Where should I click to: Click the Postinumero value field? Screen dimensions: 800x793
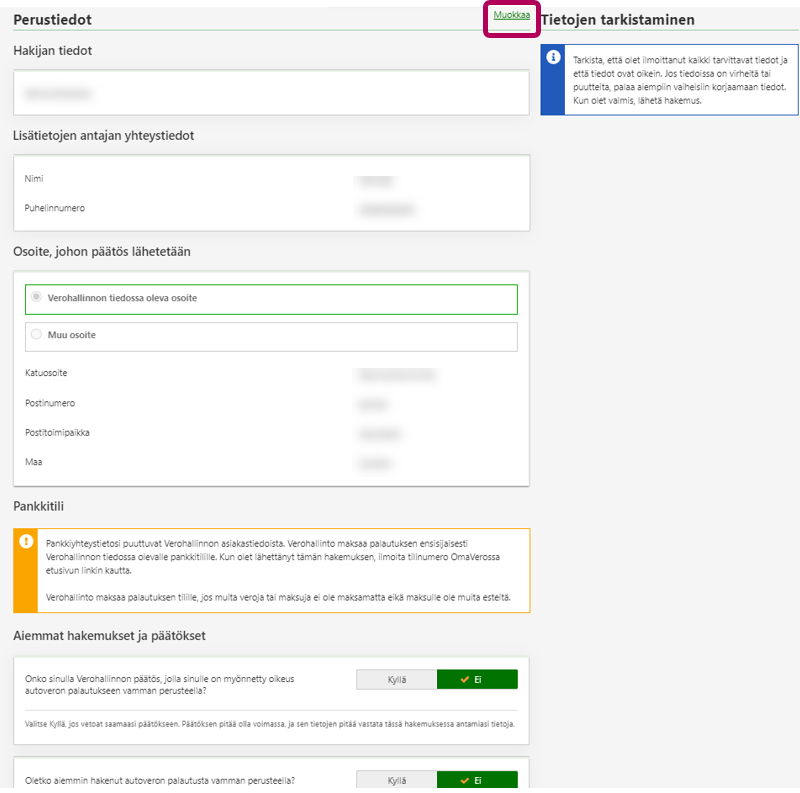point(372,405)
